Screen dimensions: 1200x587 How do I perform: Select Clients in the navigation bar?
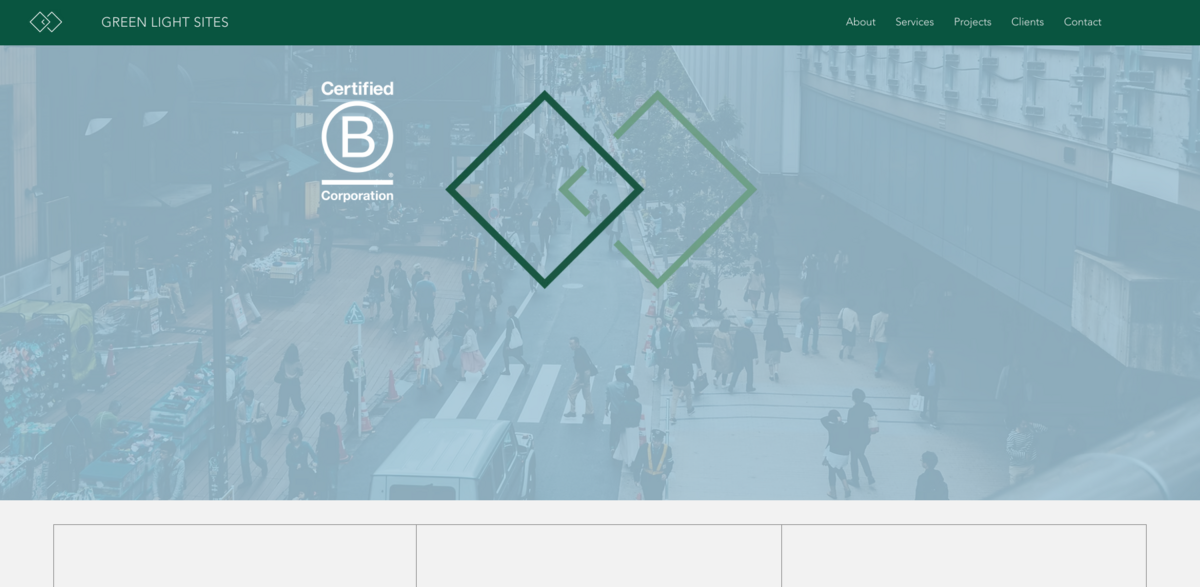pos(1027,22)
